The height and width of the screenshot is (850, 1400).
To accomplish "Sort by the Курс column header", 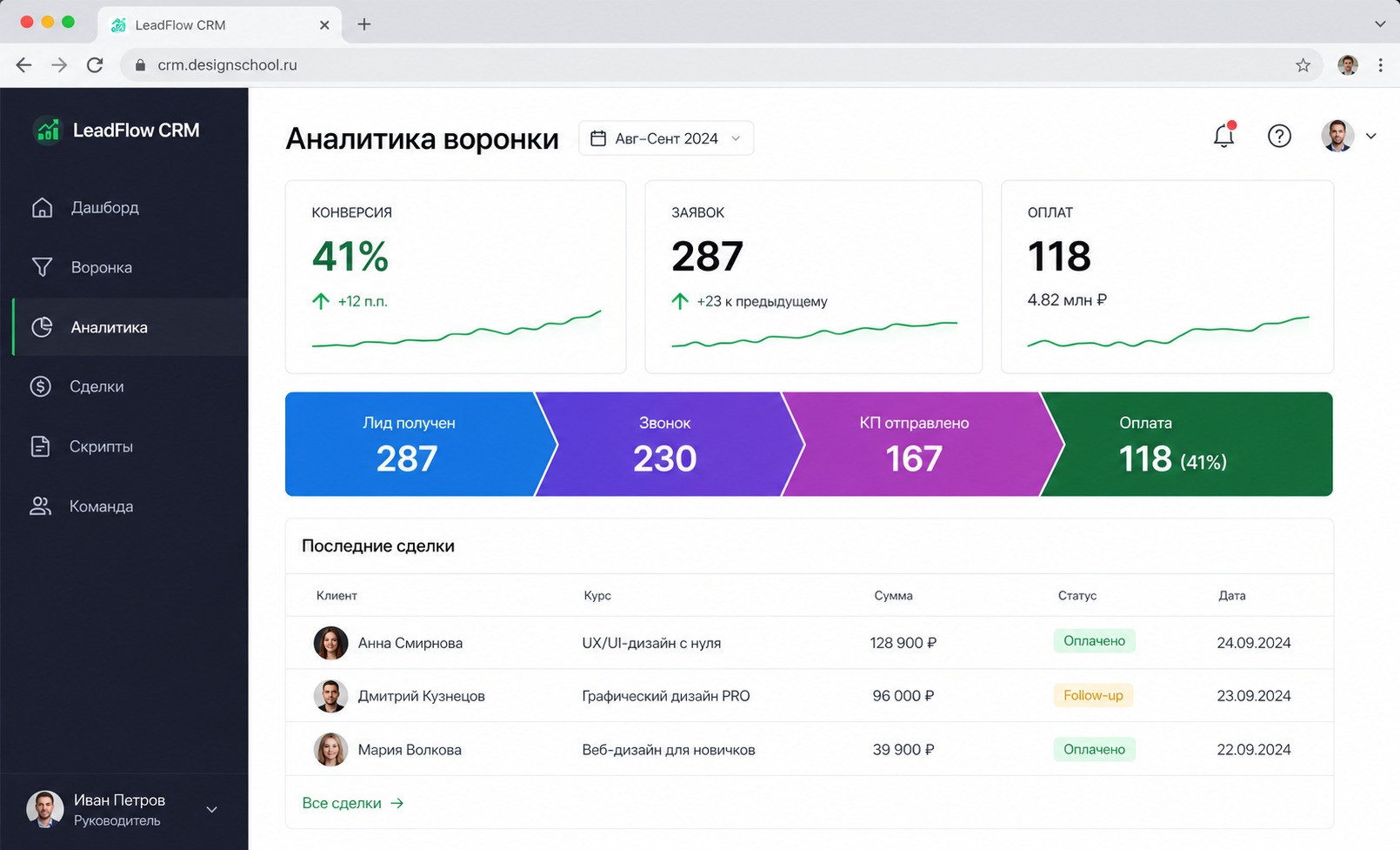I will (x=597, y=596).
